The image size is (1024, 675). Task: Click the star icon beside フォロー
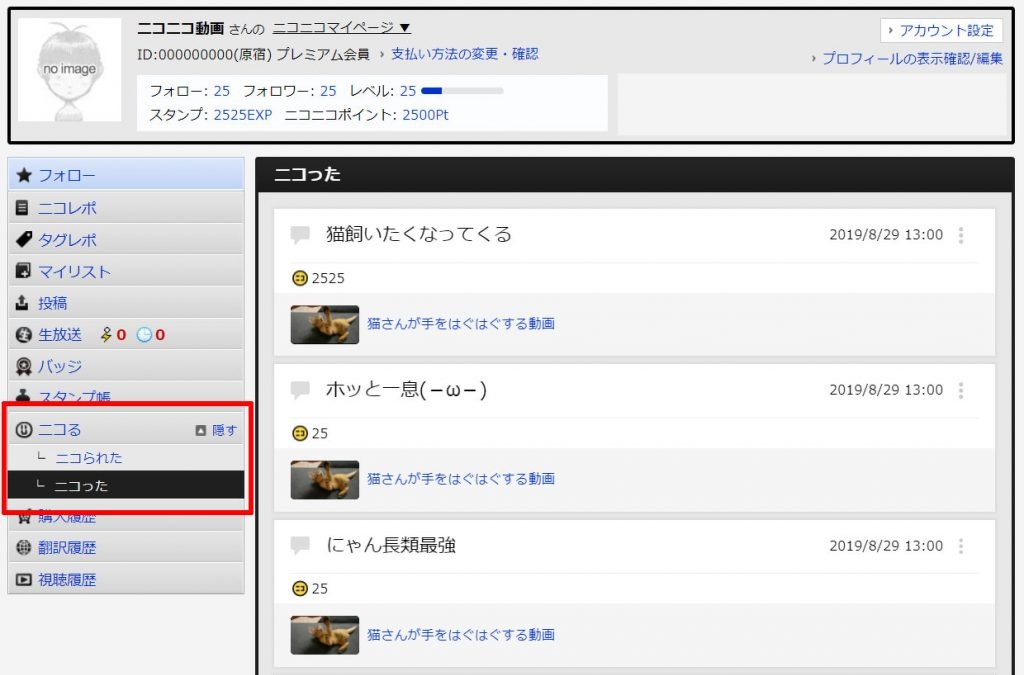24,175
